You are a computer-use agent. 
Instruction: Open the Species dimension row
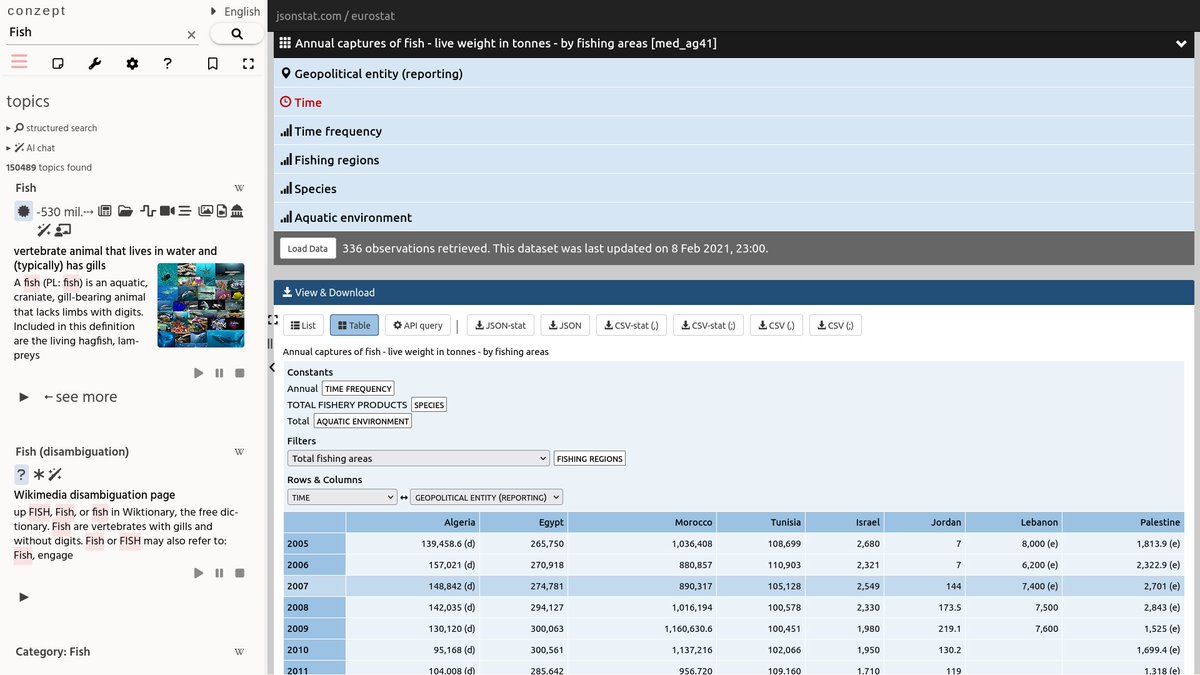coord(734,189)
